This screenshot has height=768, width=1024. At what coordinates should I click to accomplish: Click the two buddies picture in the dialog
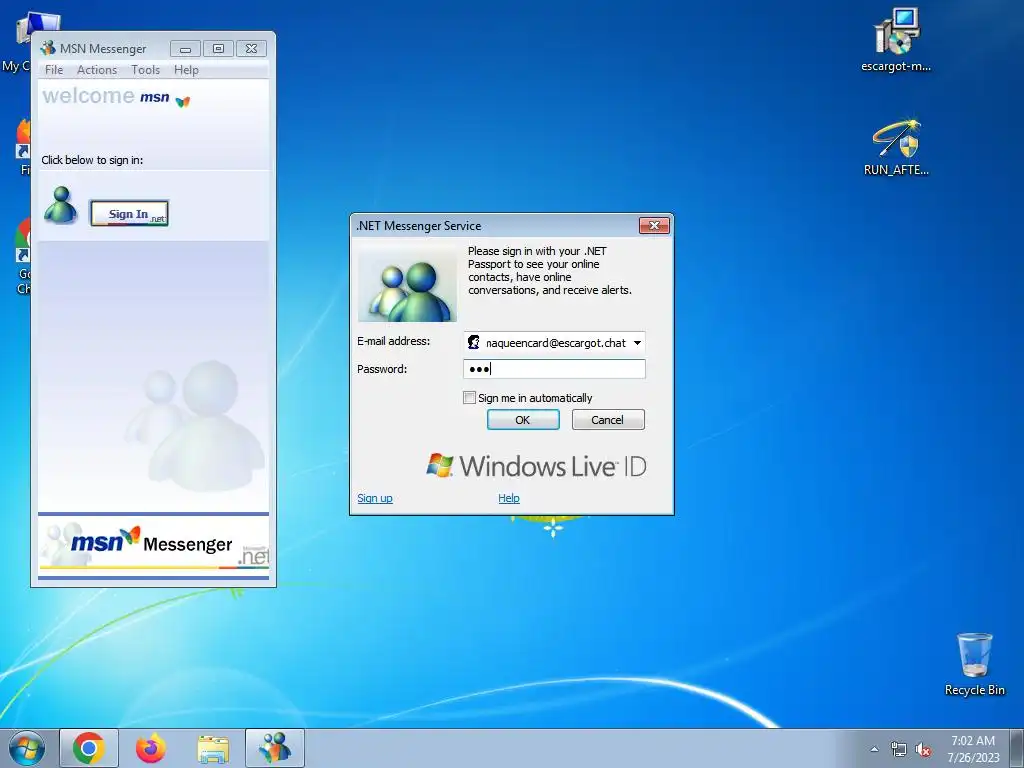pyautogui.click(x=408, y=284)
